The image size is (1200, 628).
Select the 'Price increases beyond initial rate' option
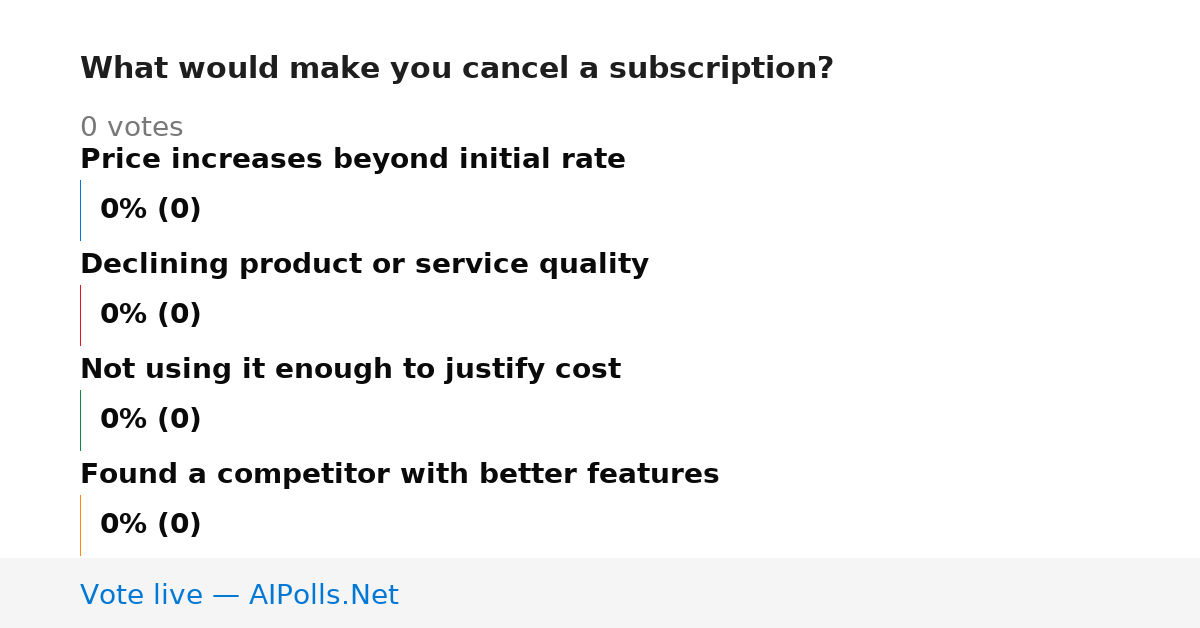pos(353,160)
